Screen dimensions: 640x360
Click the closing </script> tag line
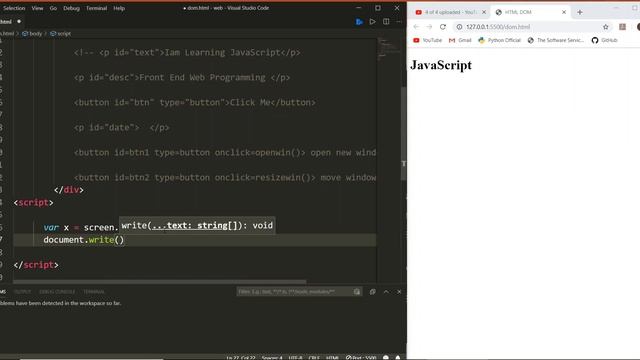pyautogui.click(x=36, y=265)
